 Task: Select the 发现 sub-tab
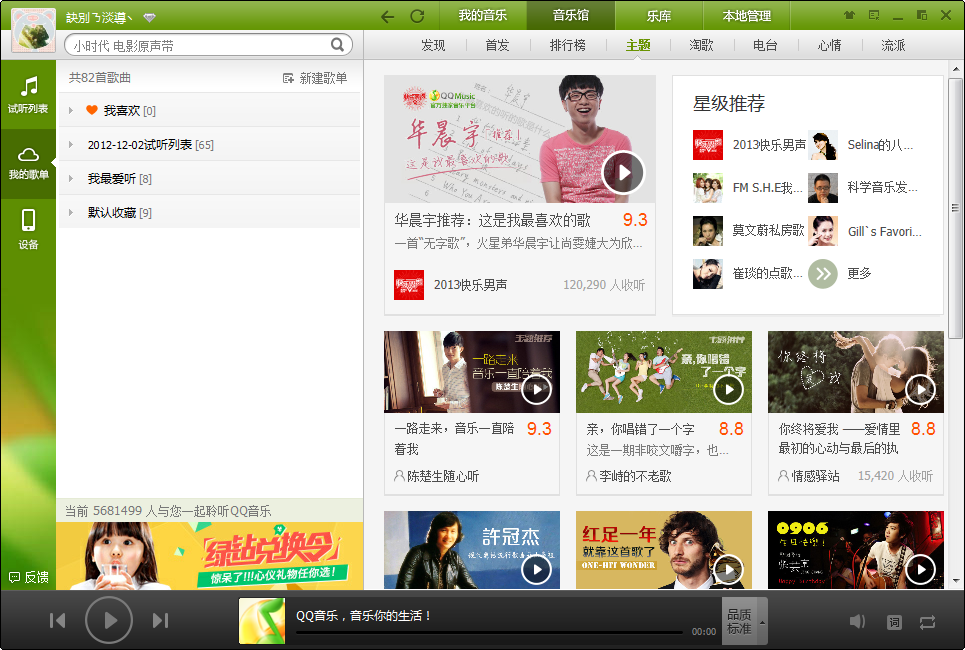pyautogui.click(x=433, y=45)
